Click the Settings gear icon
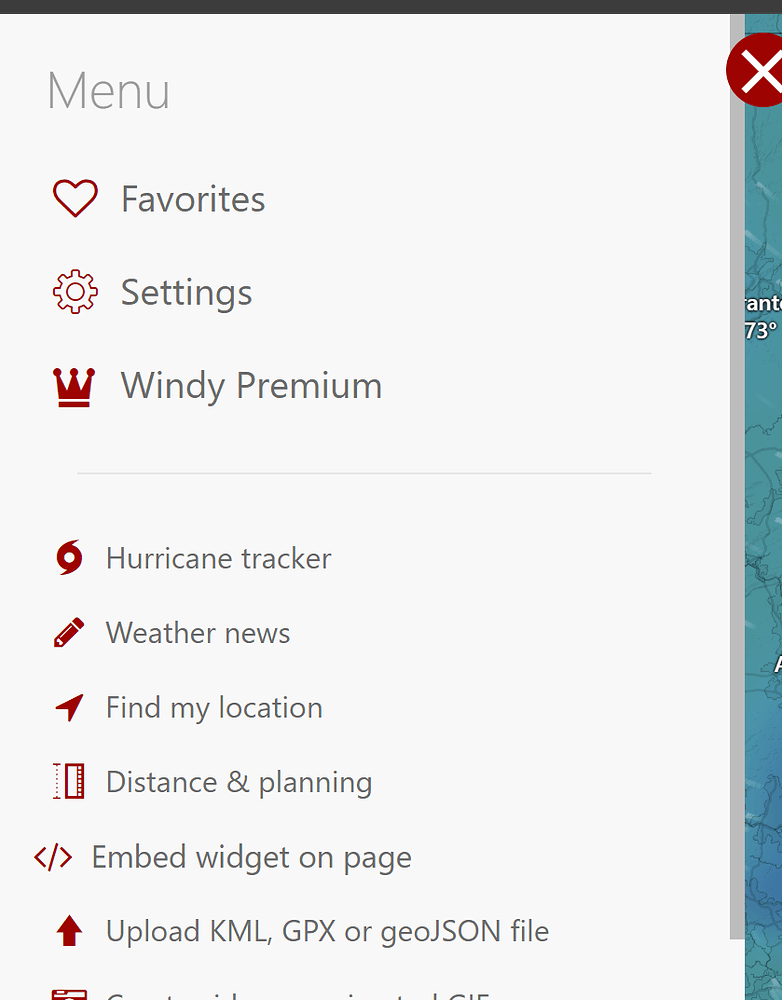 click(75, 291)
